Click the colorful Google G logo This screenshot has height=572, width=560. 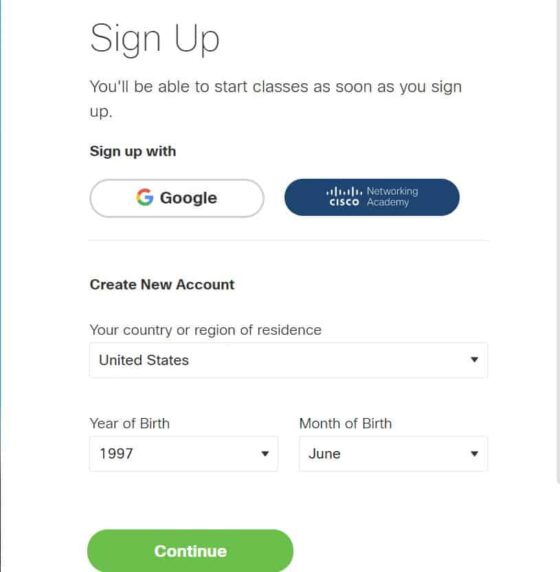coord(145,197)
